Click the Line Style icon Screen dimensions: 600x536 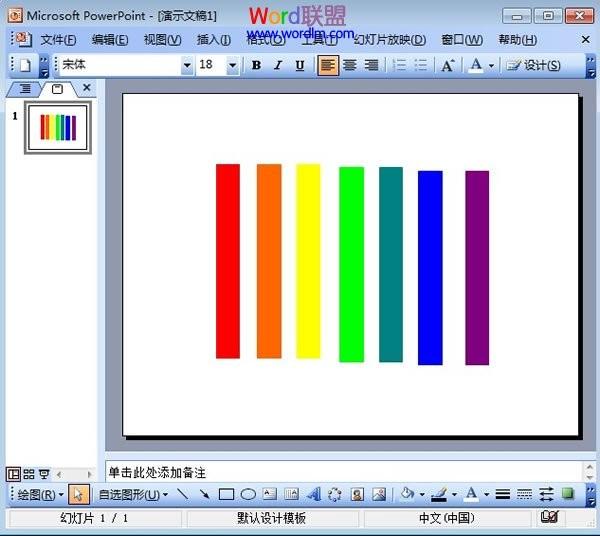click(x=502, y=494)
